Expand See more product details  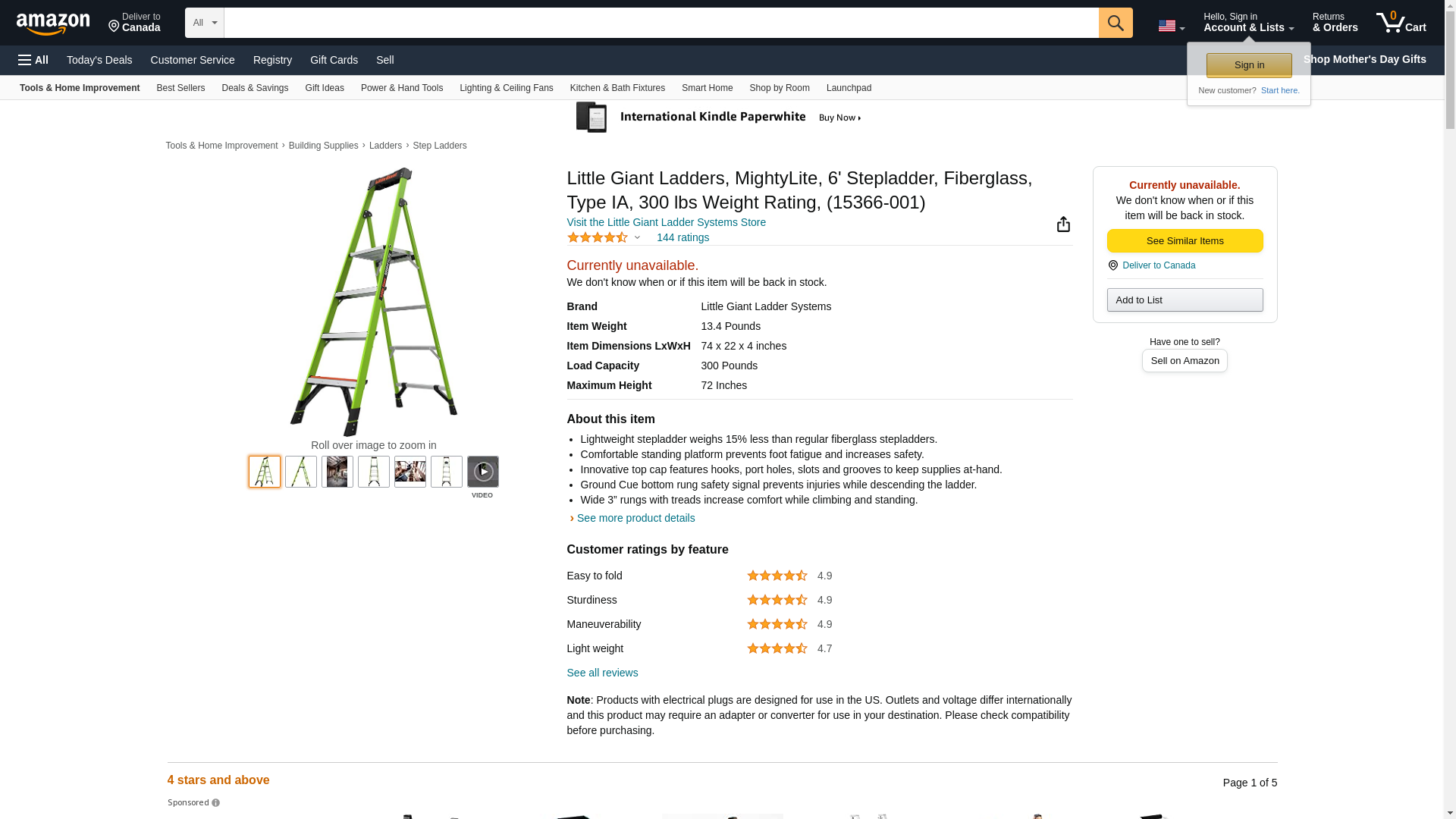(x=635, y=518)
